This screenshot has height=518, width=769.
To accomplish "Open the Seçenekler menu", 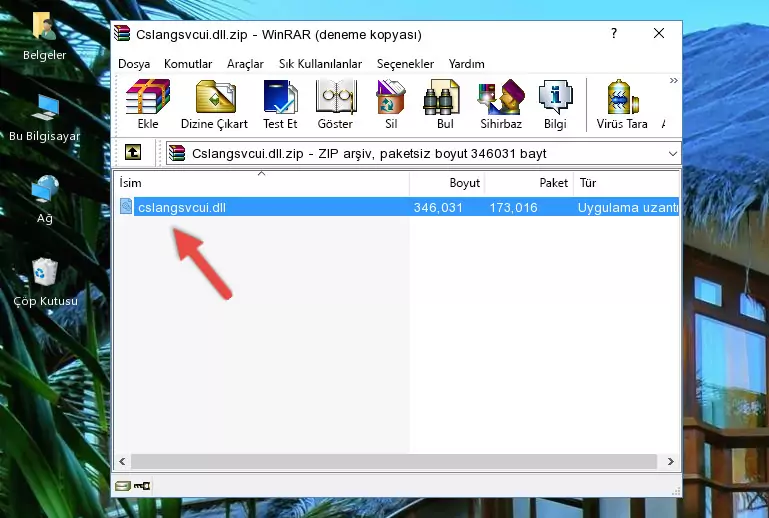I will pos(405,64).
